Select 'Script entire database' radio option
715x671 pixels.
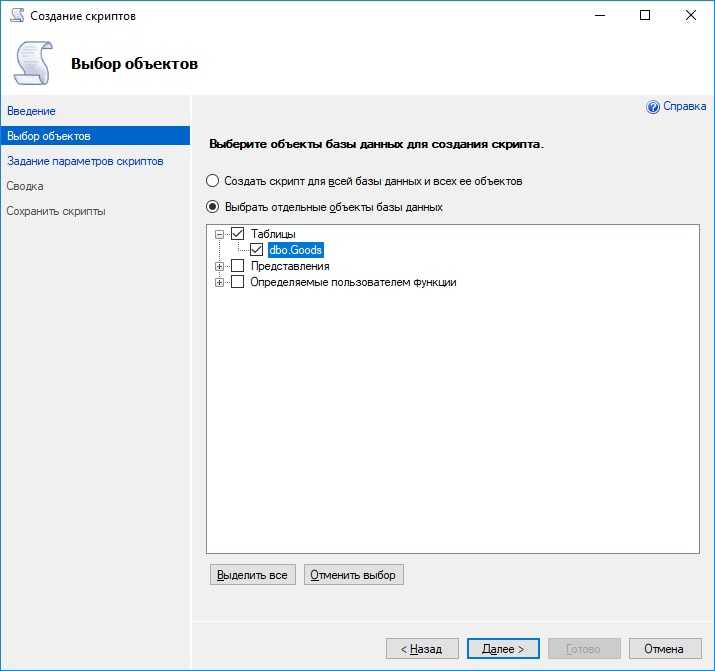[x=212, y=181]
